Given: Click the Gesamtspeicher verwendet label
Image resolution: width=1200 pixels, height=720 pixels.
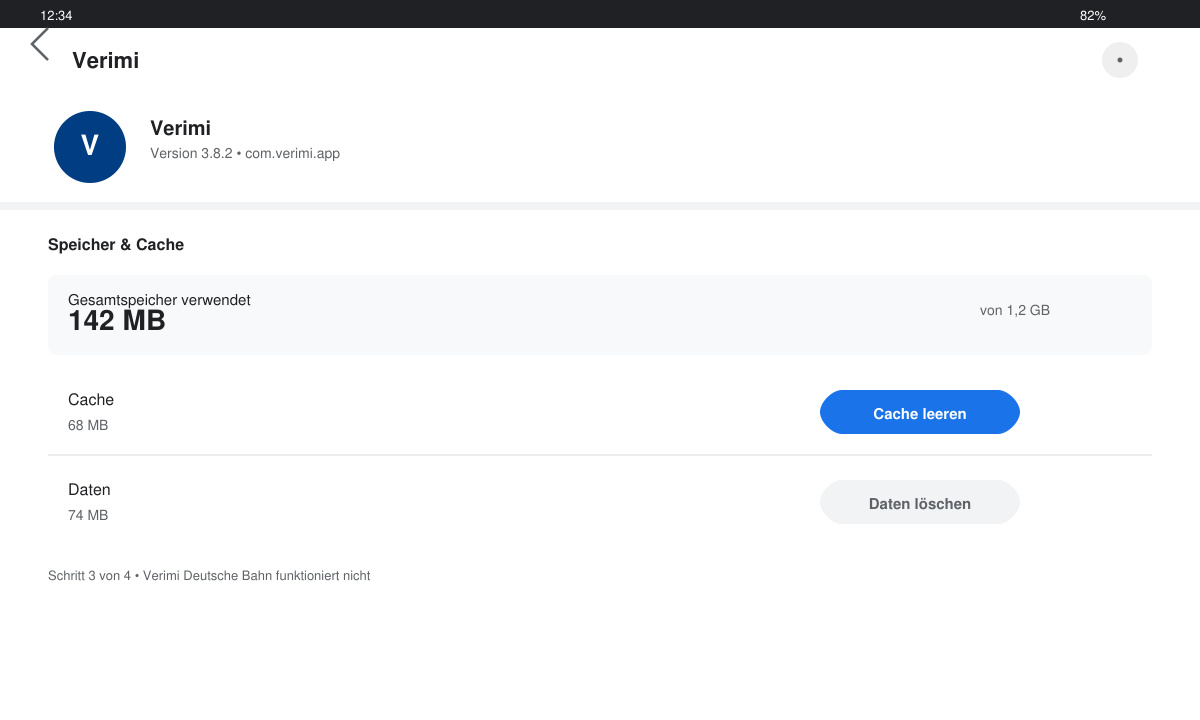Looking at the screenshot, I should tap(159, 300).
